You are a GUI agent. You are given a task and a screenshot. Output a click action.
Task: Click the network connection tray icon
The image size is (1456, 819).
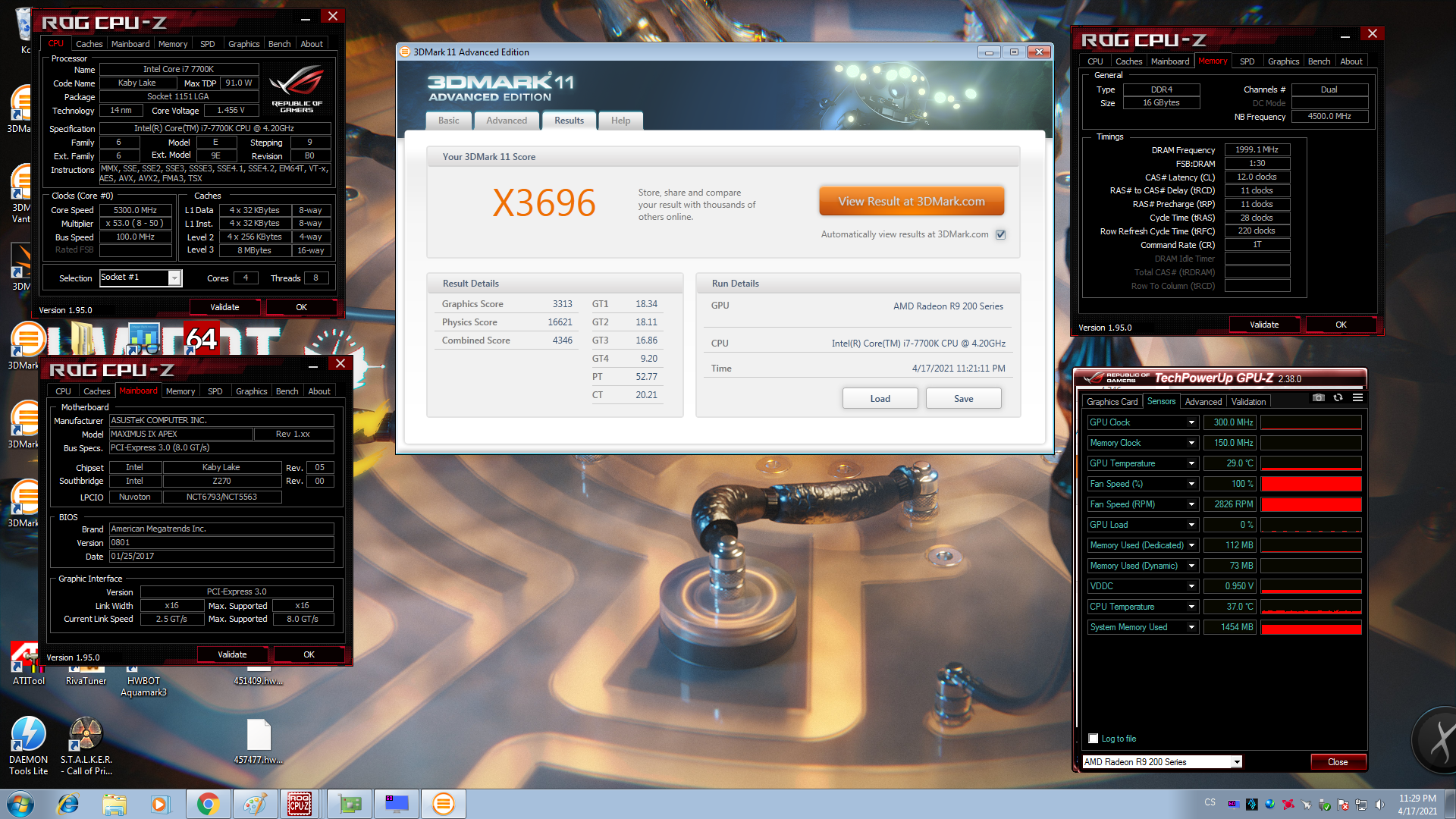point(1361,805)
